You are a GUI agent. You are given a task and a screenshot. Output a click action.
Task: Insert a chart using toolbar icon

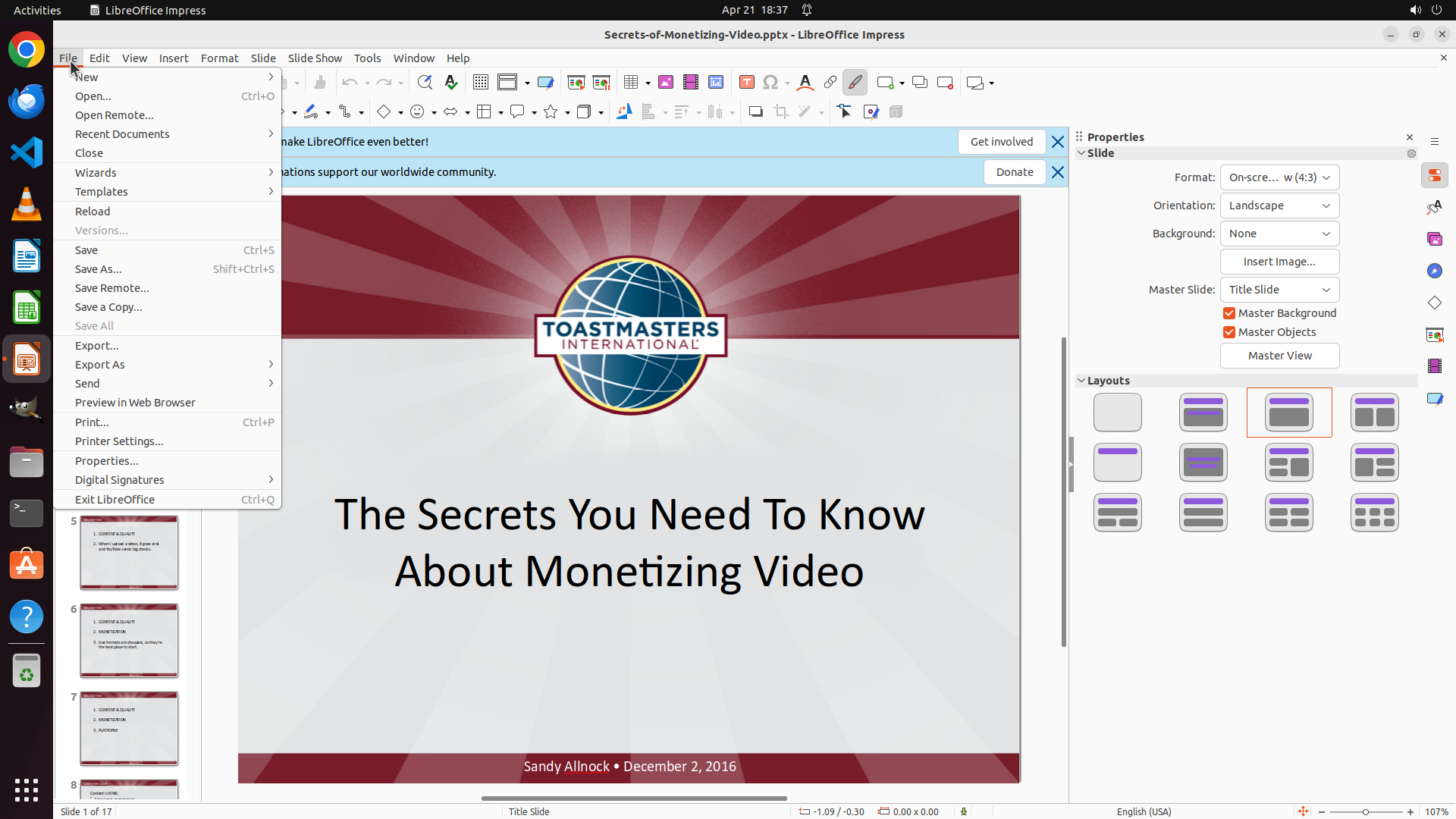click(716, 83)
